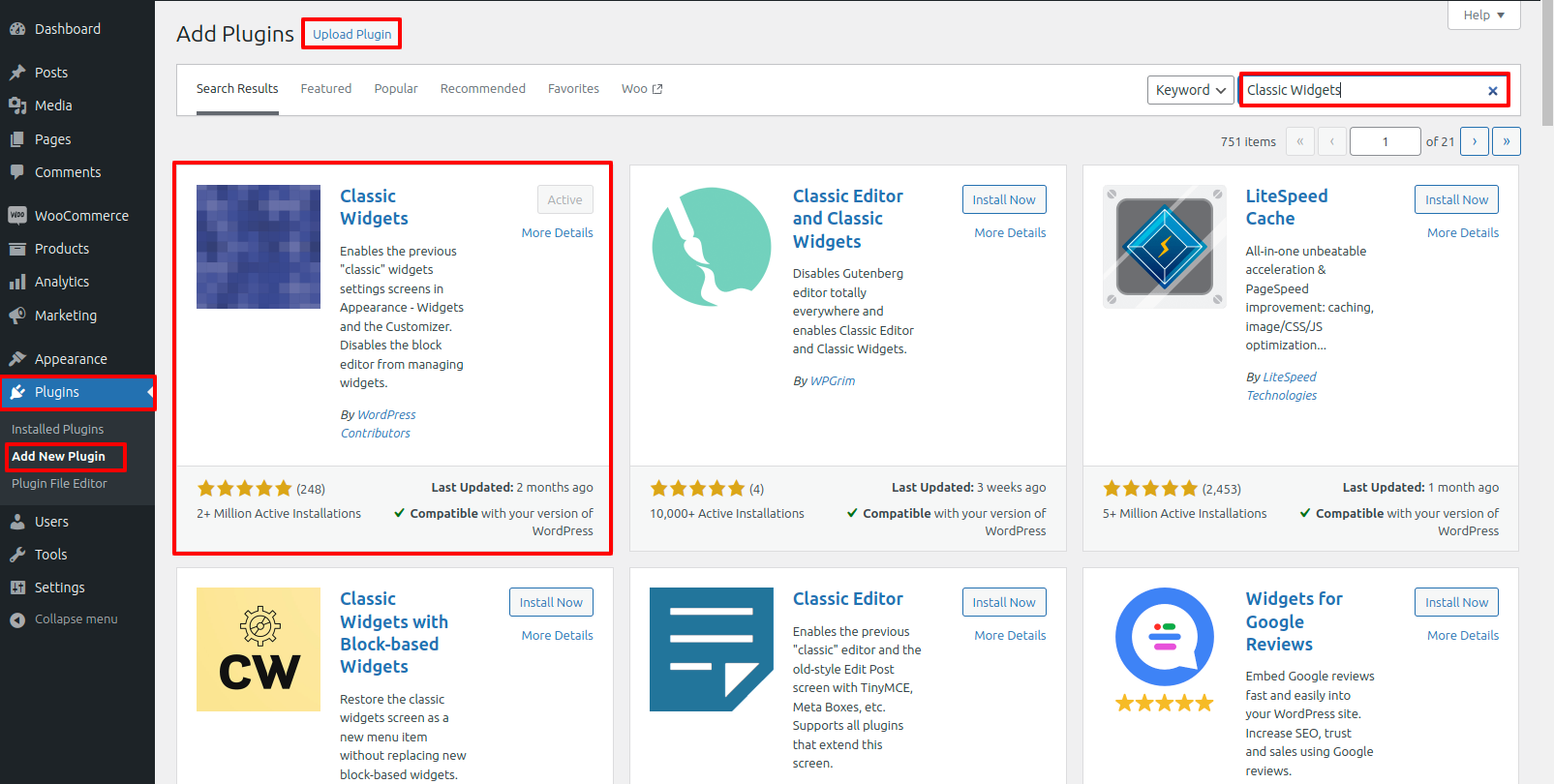This screenshot has height=784, width=1554.
Task: Click the Dashboard gauge icon in sidebar
Action: pyautogui.click(x=17, y=29)
